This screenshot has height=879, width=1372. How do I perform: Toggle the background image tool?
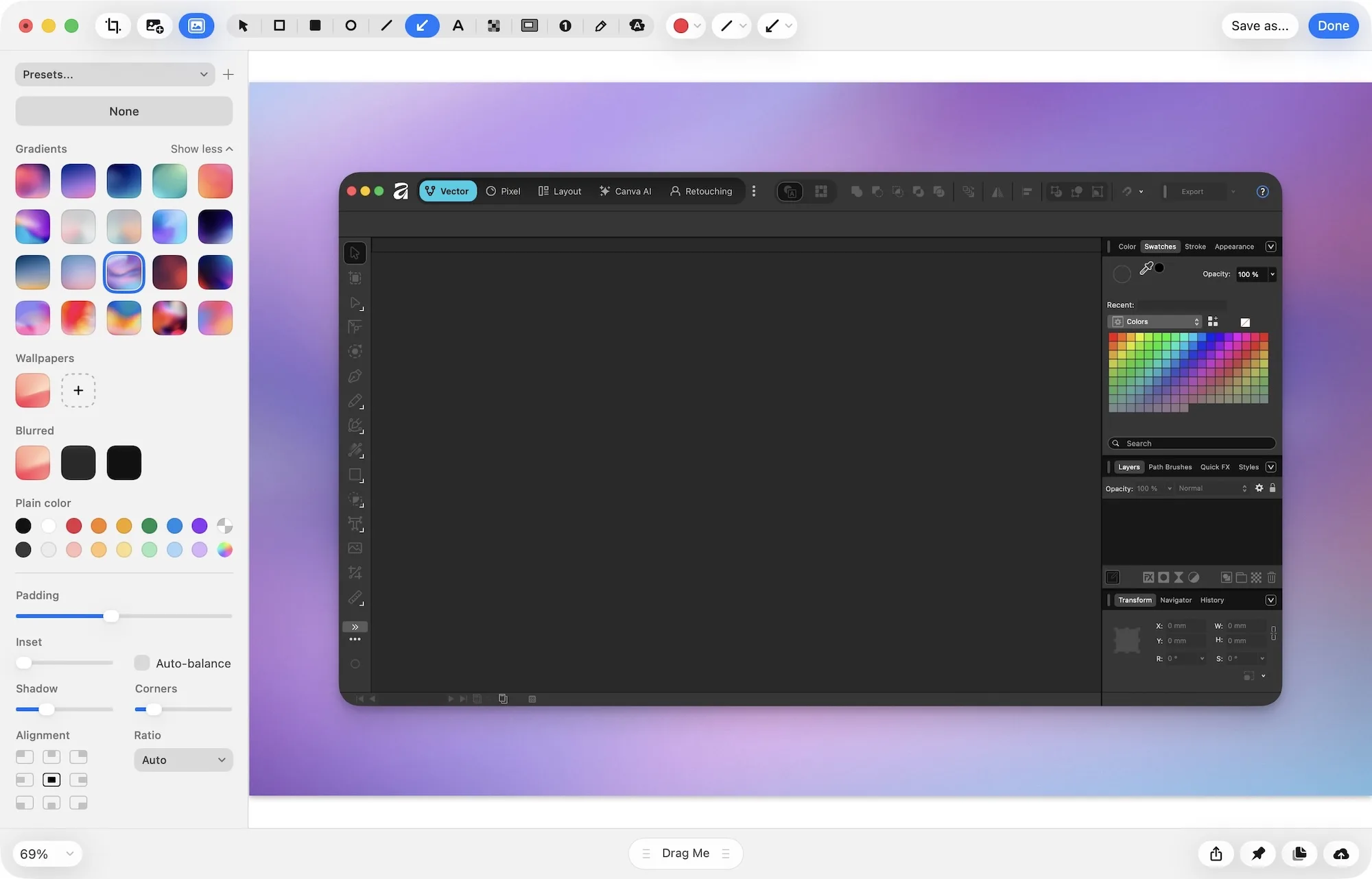196,26
